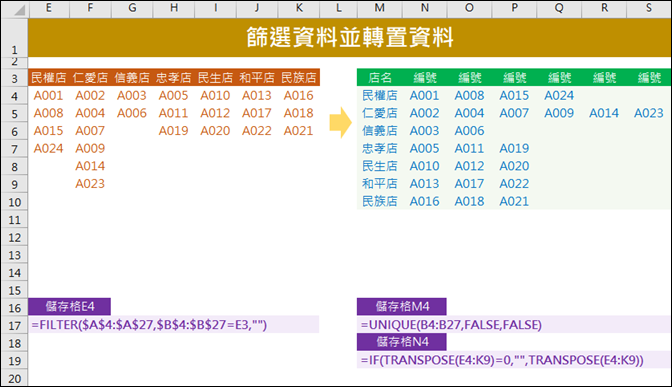Select the FILTER formula cell
The height and width of the screenshot is (387, 672).
174,325
